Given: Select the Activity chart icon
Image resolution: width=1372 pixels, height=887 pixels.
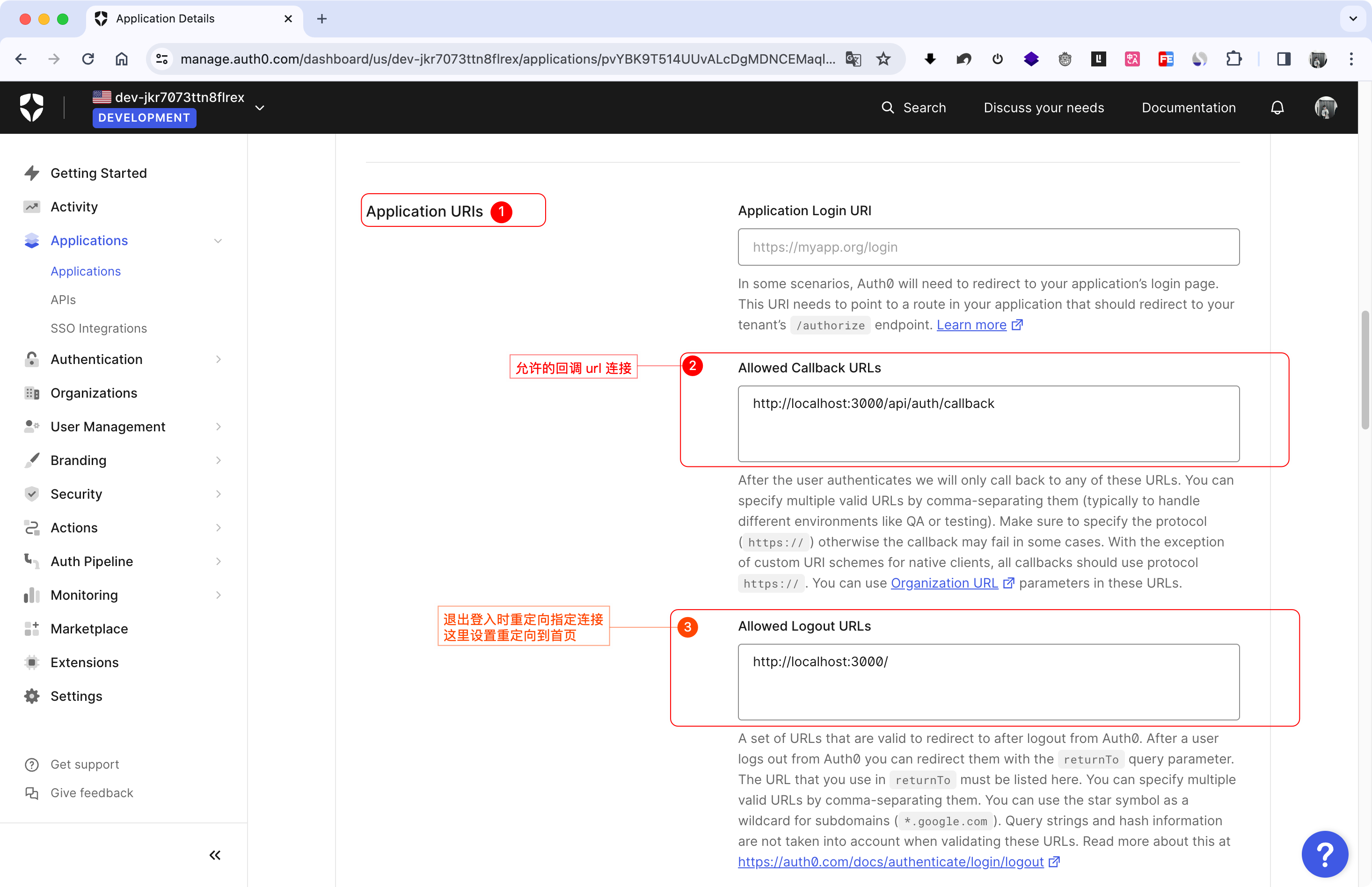Looking at the screenshot, I should point(32,206).
